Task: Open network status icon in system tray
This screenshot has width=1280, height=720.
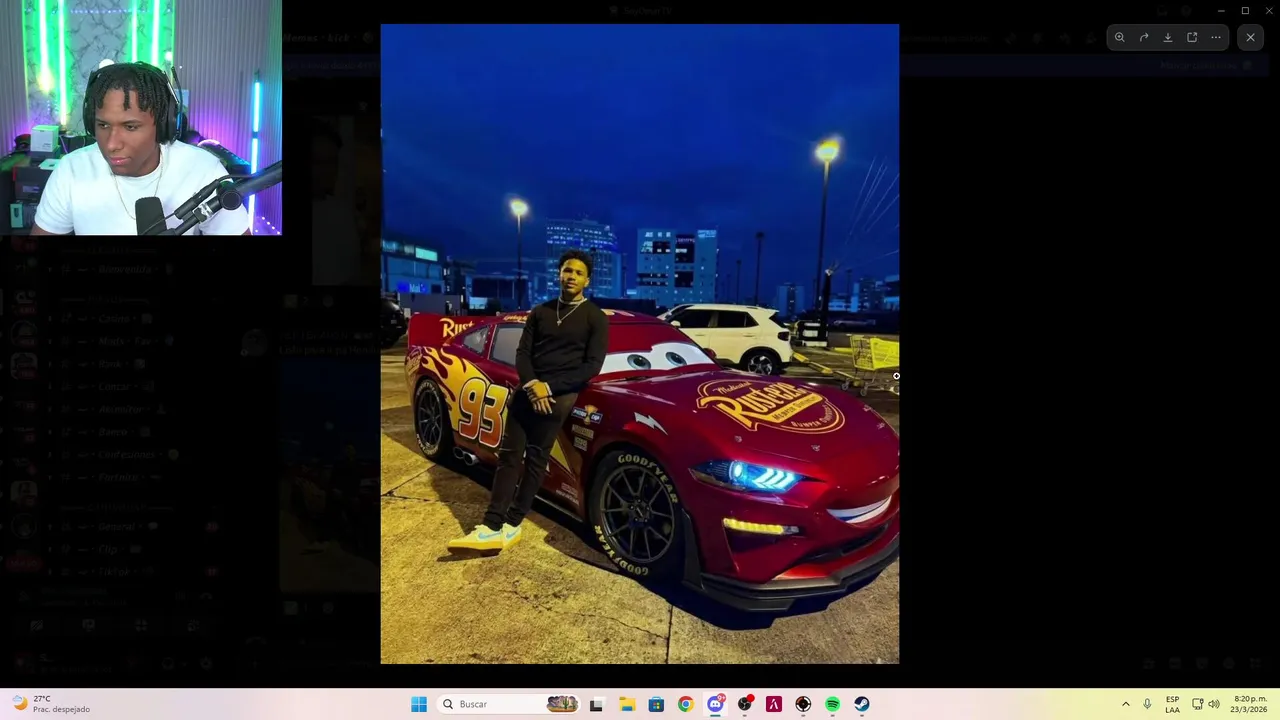Action: point(1198,704)
